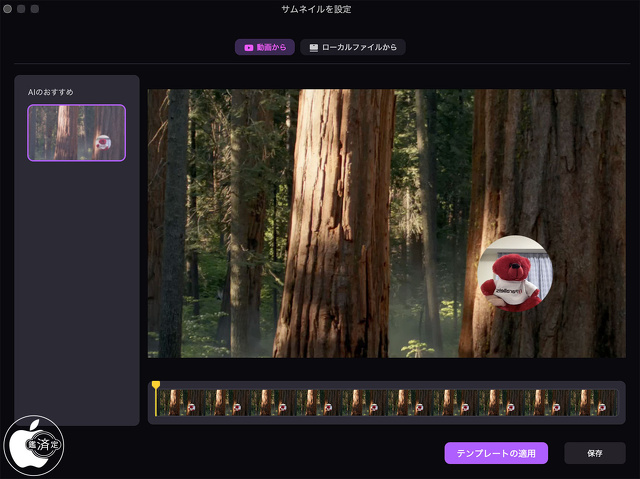Click the first frame in the filmstrip

click(x=171, y=402)
